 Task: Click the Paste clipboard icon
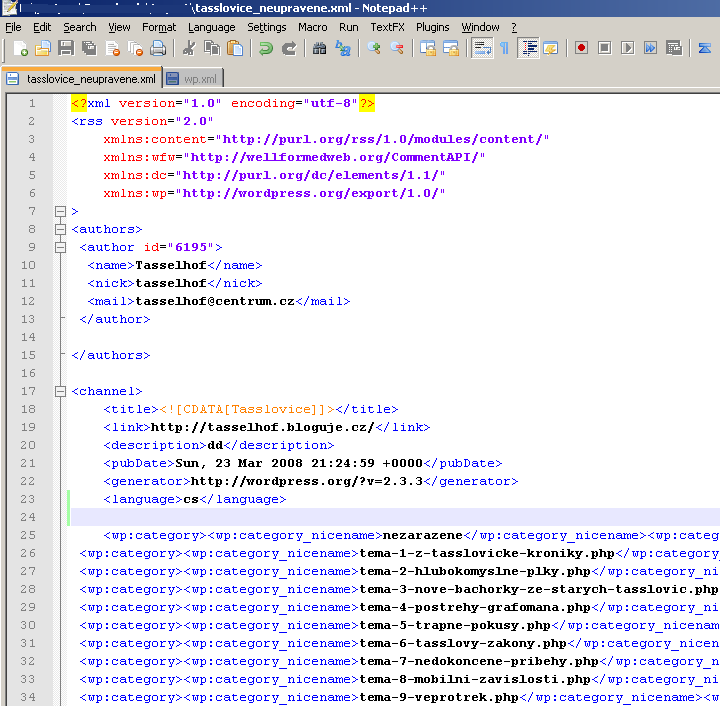point(235,48)
